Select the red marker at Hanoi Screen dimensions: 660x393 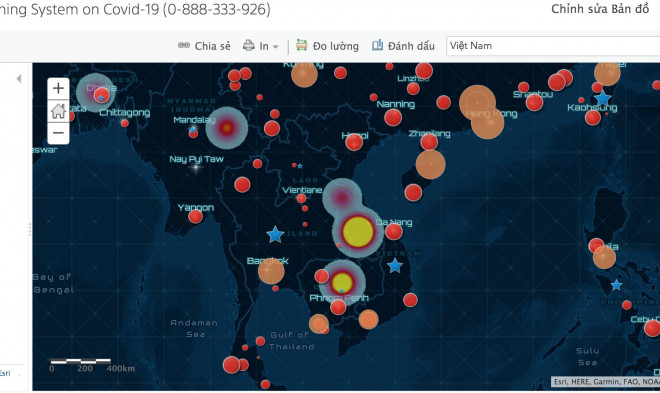[x=354, y=142]
